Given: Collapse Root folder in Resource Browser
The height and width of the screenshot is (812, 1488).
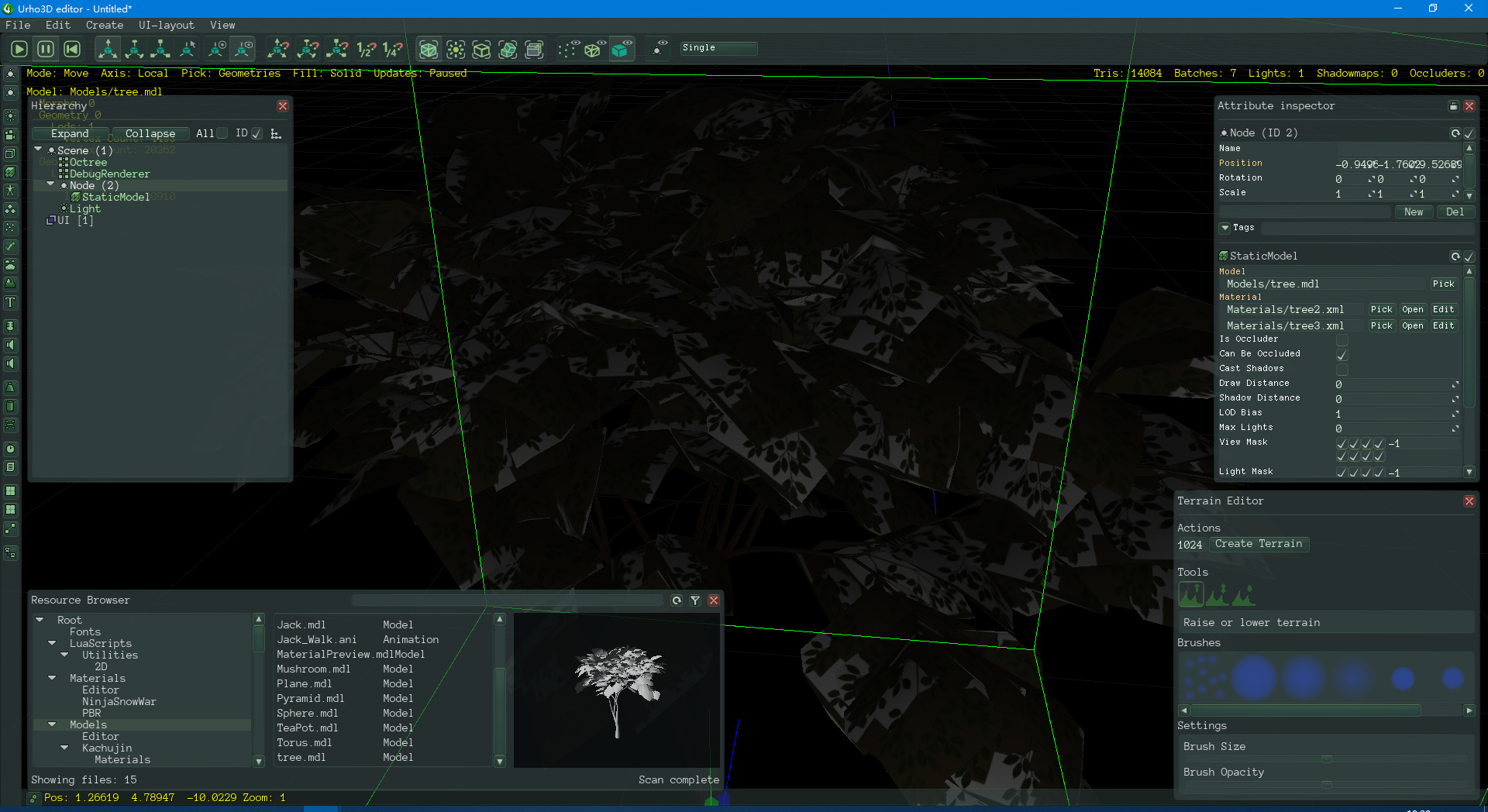Looking at the screenshot, I should pos(40,620).
